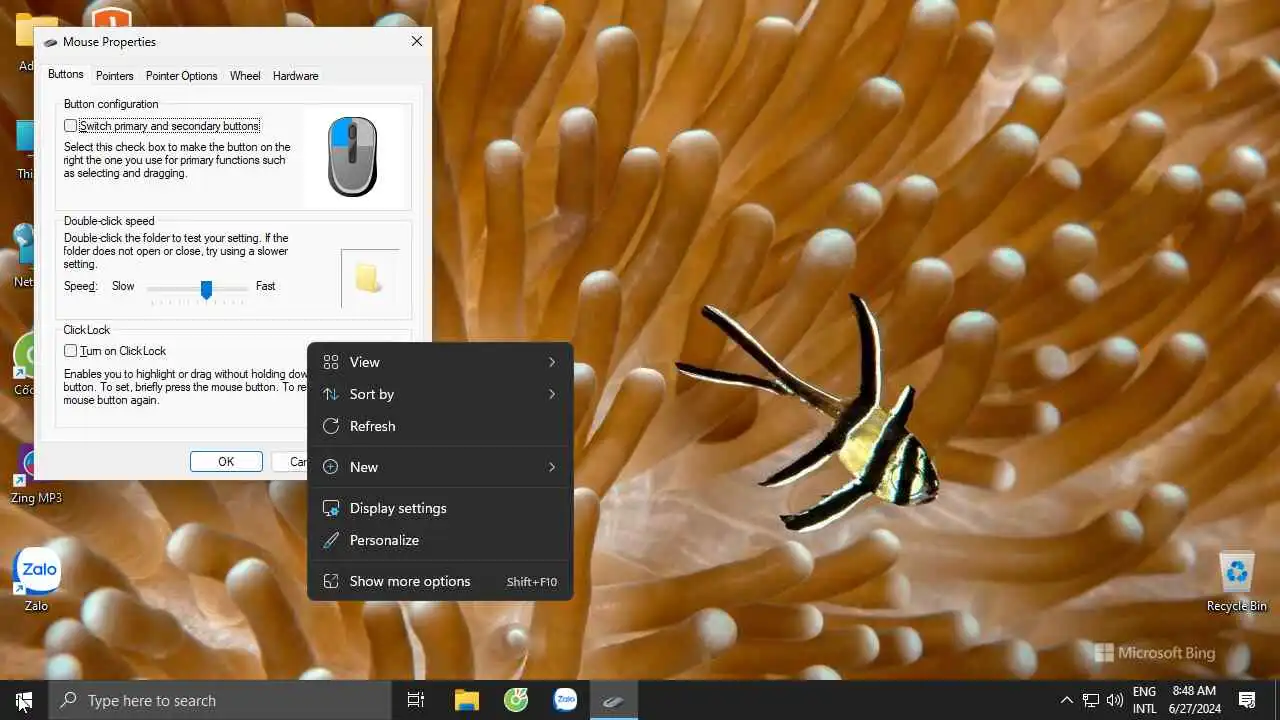Select the Recycle Bin desktop icon
Viewport: 1280px width, 720px height.
(1237, 581)
